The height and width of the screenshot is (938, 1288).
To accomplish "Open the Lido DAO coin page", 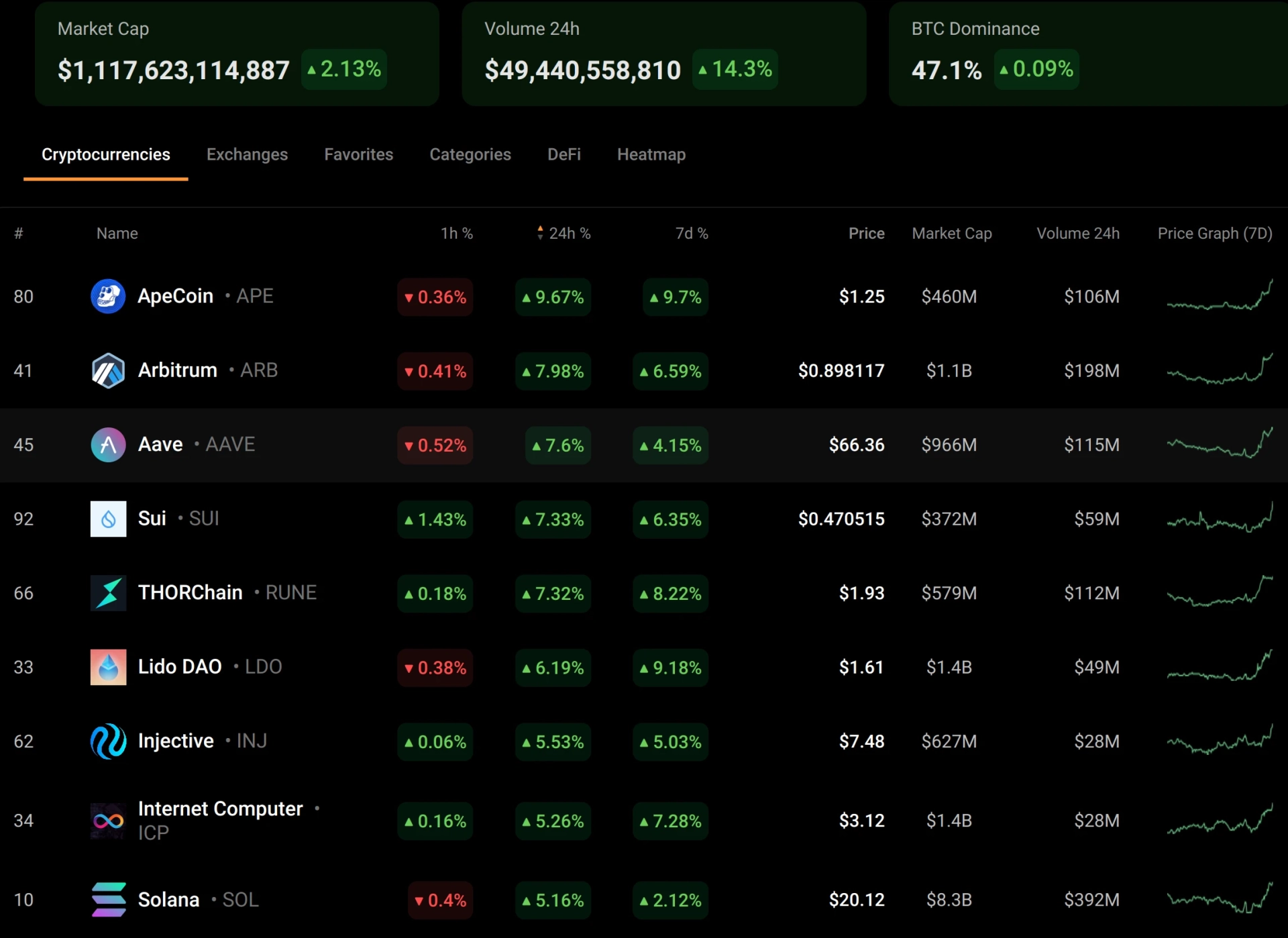I will coord(180,667).
